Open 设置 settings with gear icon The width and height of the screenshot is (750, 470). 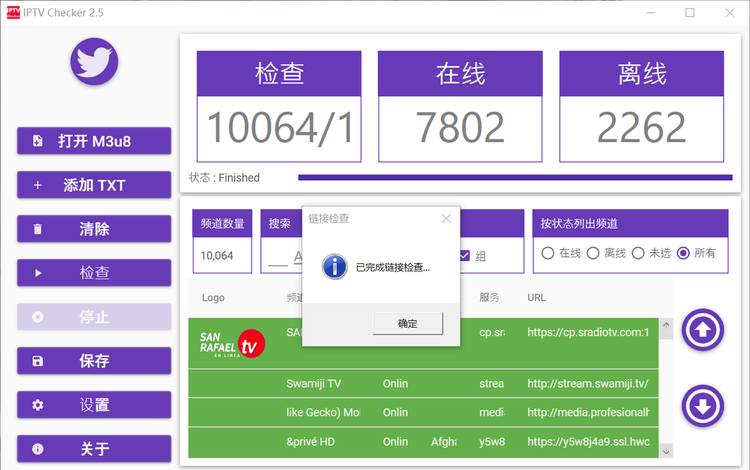coord(94,405)
